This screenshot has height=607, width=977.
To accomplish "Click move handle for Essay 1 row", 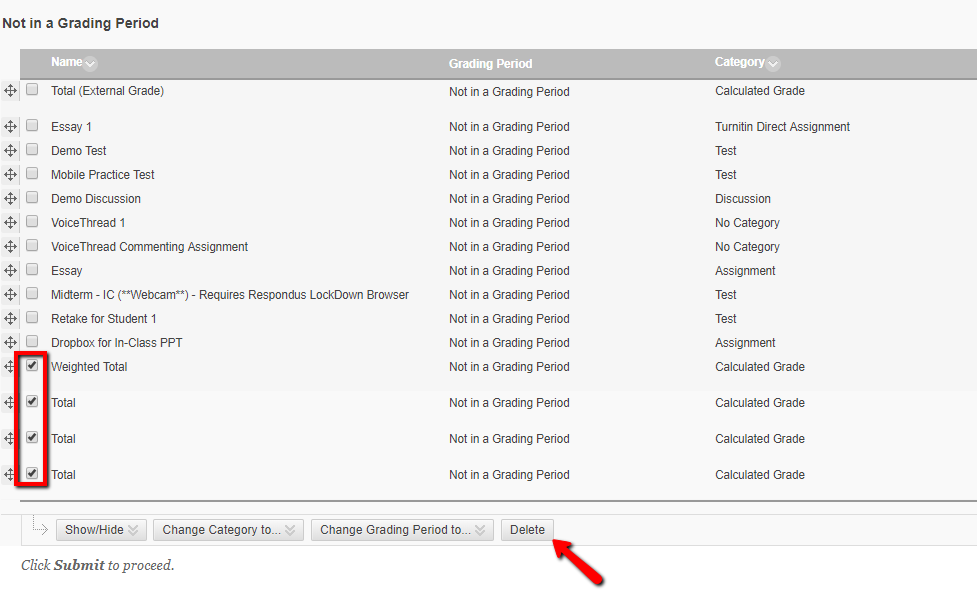I will [x=11, y=127].
